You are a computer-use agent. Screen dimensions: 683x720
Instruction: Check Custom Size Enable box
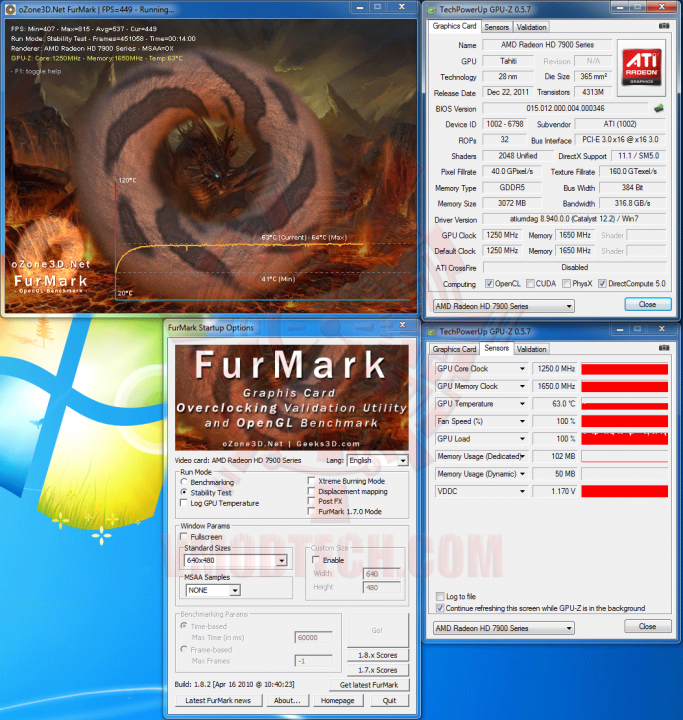[316, 560]
